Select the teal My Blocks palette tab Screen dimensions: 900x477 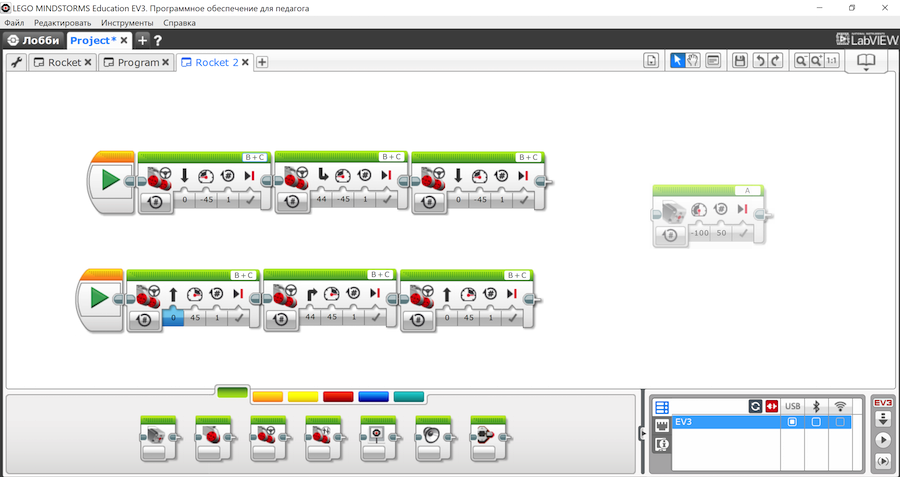point(409,397)
